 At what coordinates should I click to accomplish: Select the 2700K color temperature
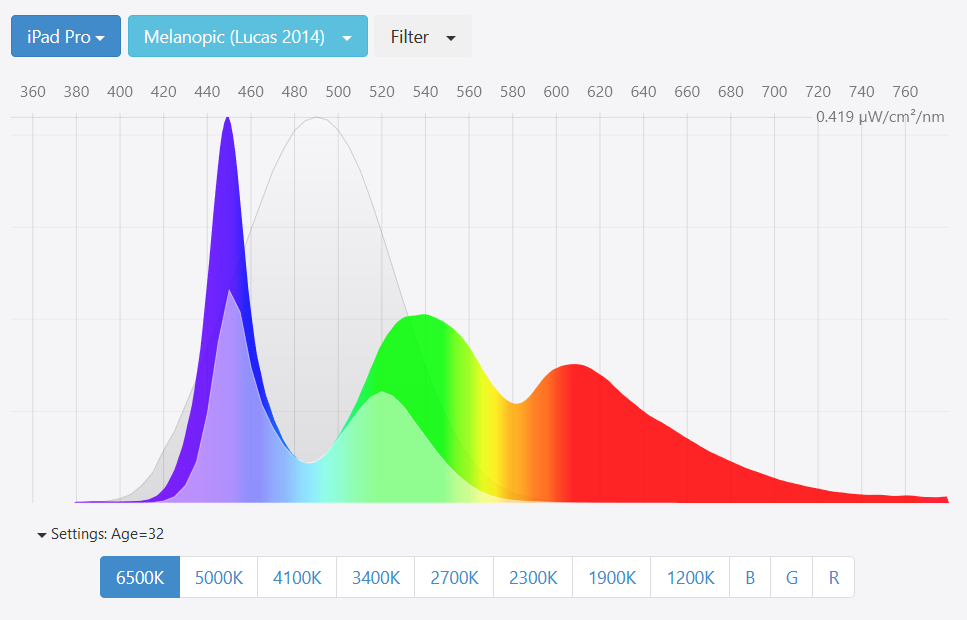455,577
